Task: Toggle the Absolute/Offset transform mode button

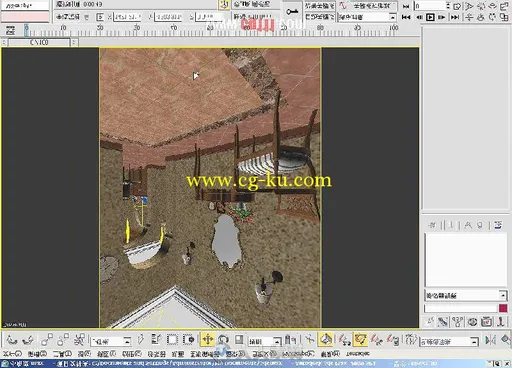Action: (100, 17)
